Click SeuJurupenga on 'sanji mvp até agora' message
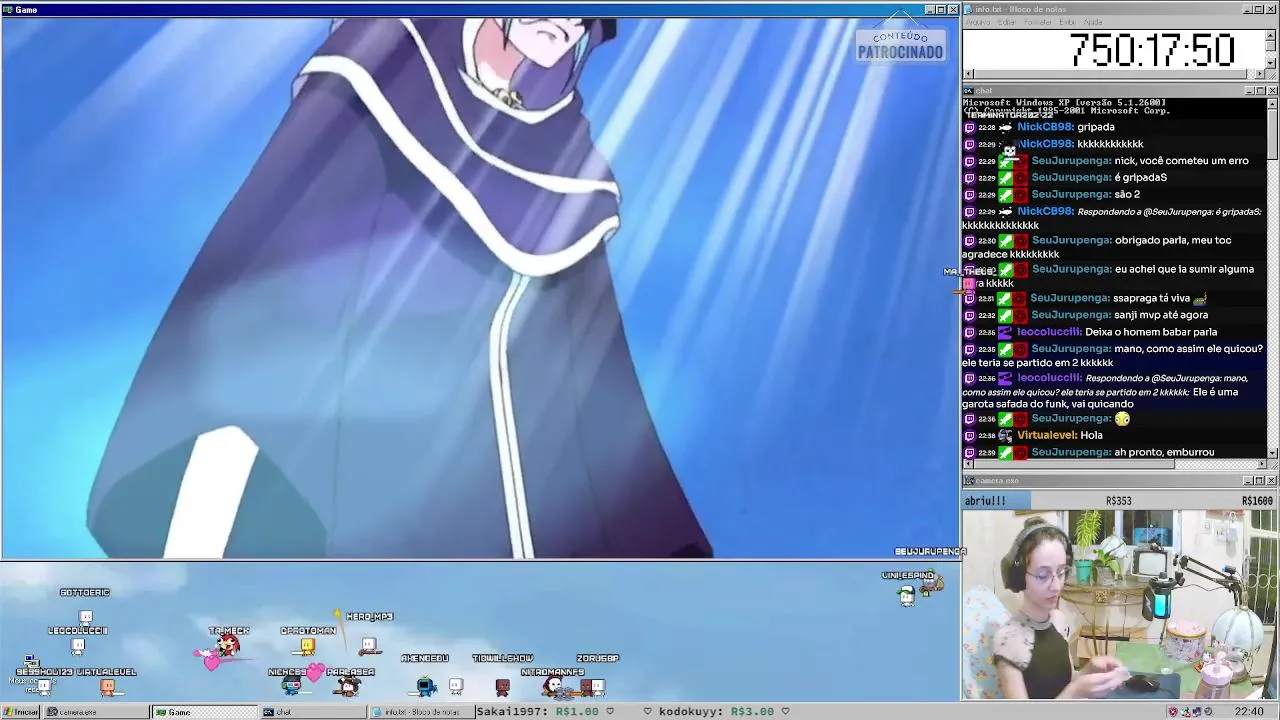 tap(1071, 315)
